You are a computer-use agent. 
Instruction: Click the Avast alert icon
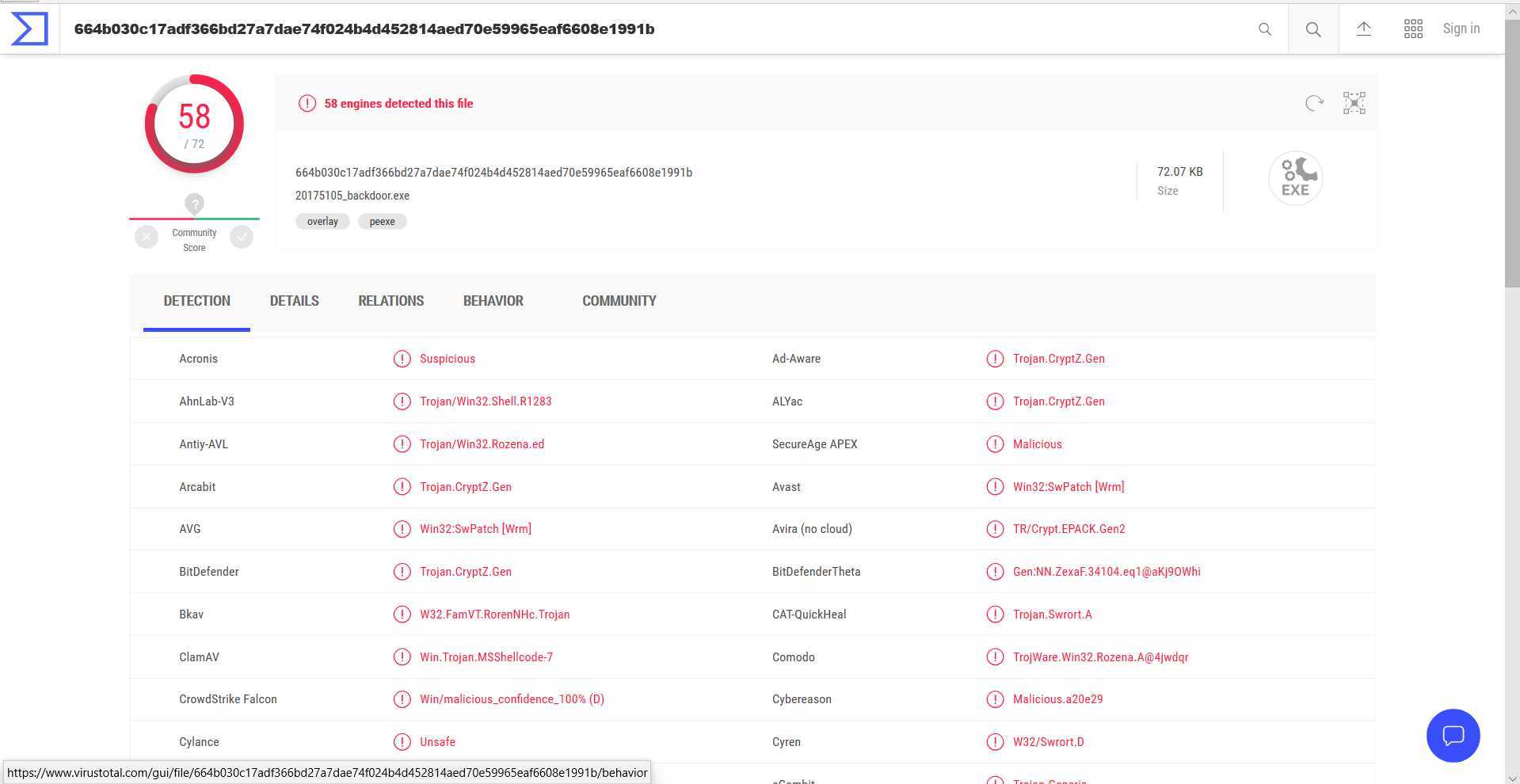point(995,486)
